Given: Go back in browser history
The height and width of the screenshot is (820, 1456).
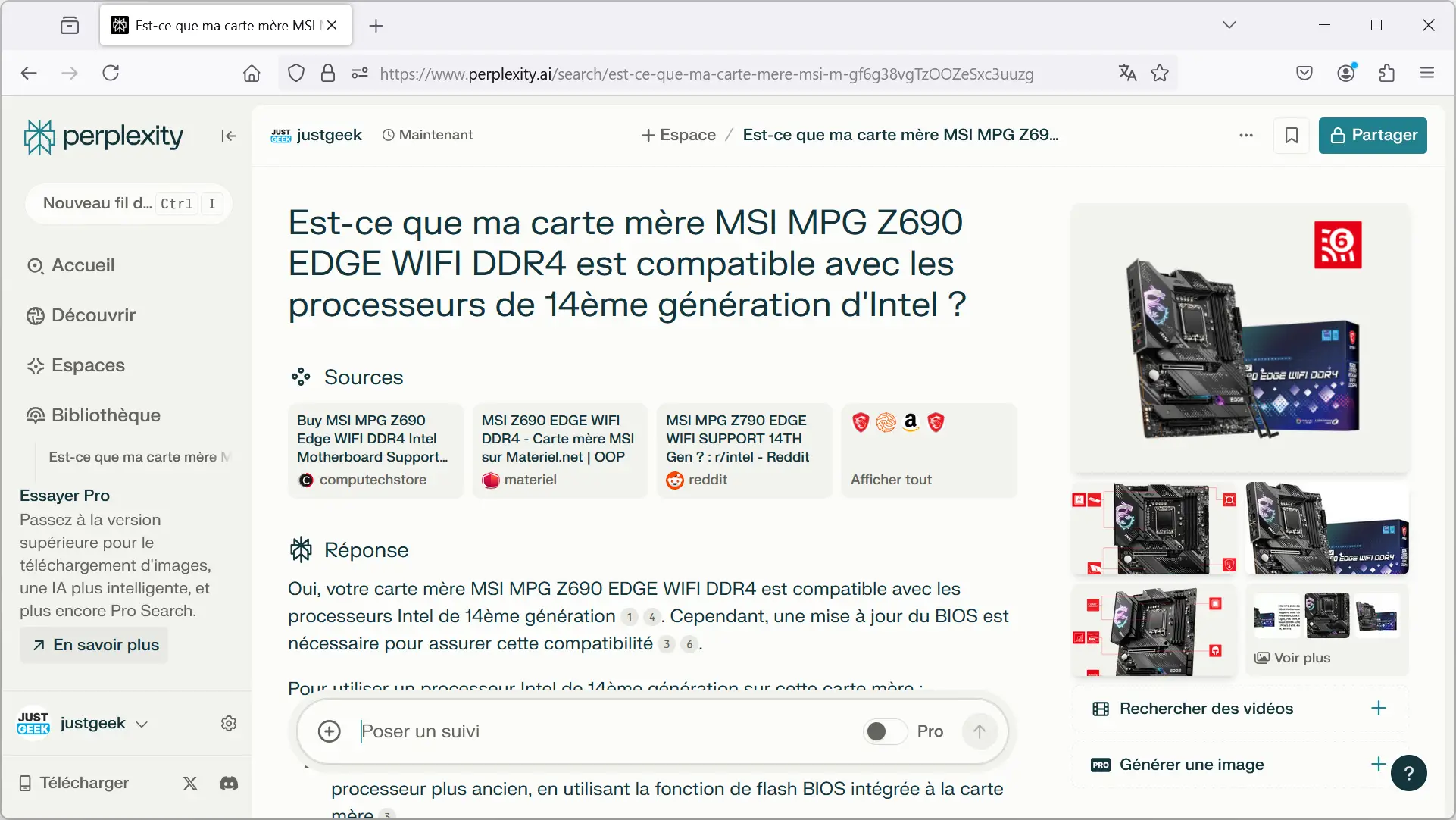Looking at the screenshot, I should 29,74.
